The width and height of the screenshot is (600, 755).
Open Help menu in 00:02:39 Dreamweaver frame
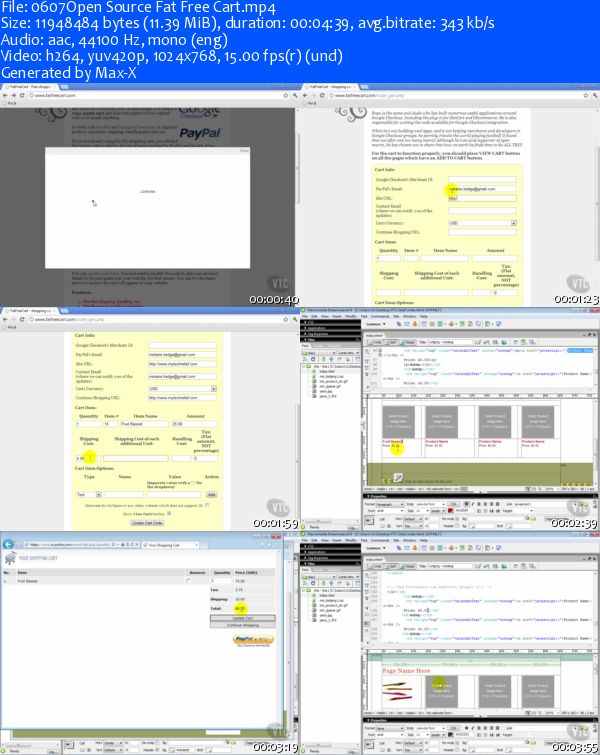click(423, 316)
